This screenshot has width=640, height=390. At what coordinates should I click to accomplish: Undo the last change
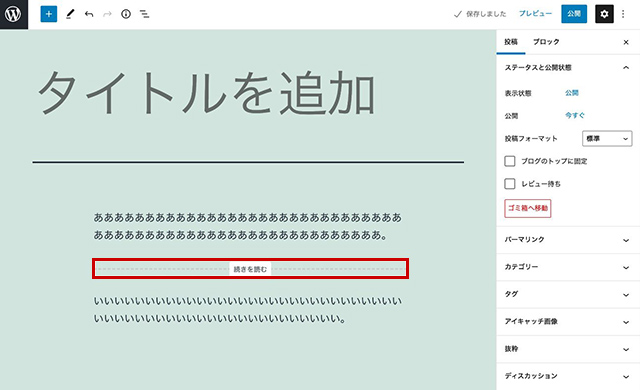89,14
